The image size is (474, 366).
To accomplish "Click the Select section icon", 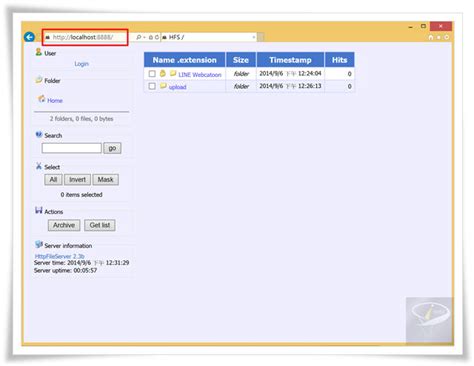I will pyautogui.click(x=39, y=166).
